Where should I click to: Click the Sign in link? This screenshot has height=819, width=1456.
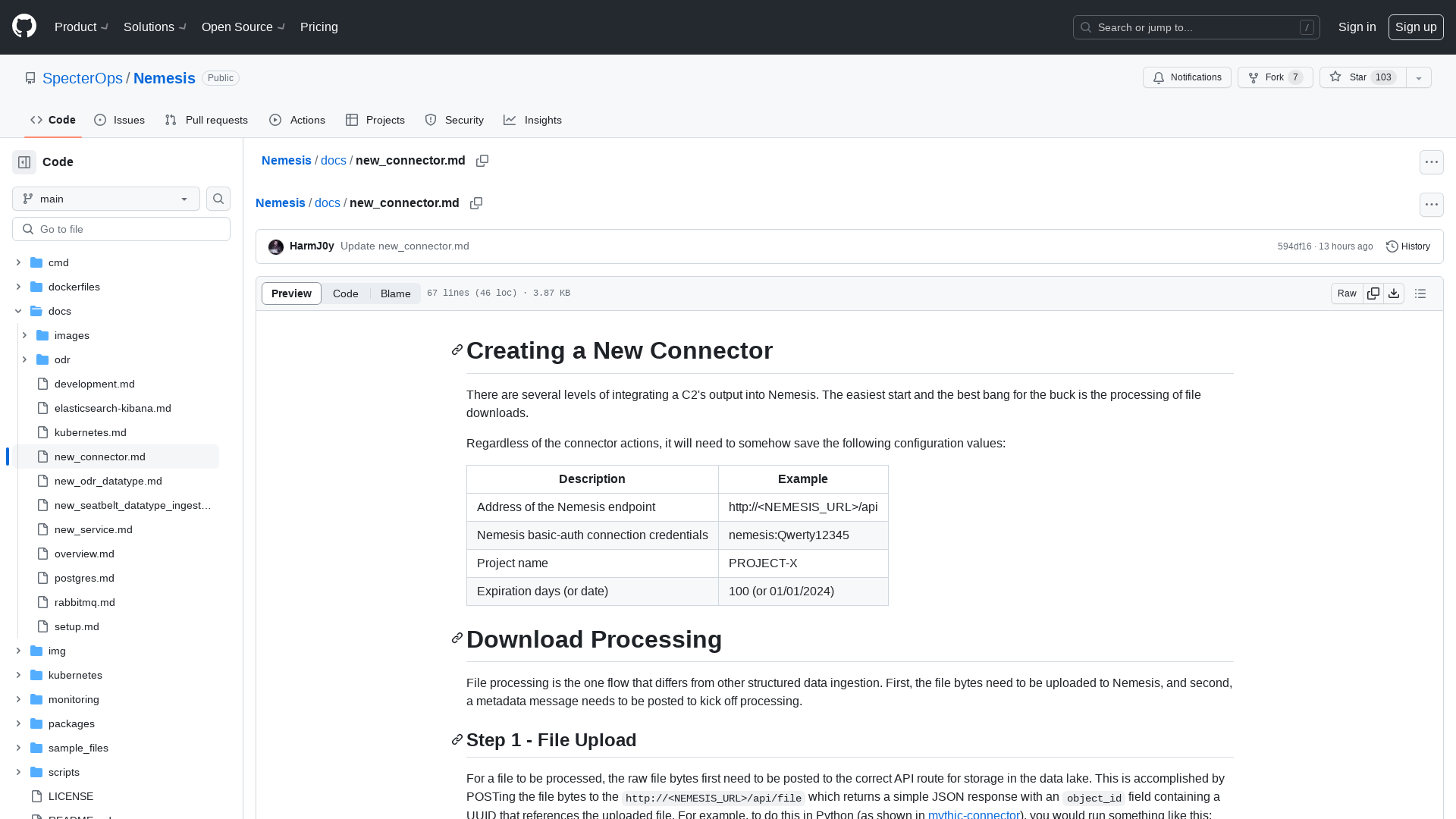point(1357,27)
